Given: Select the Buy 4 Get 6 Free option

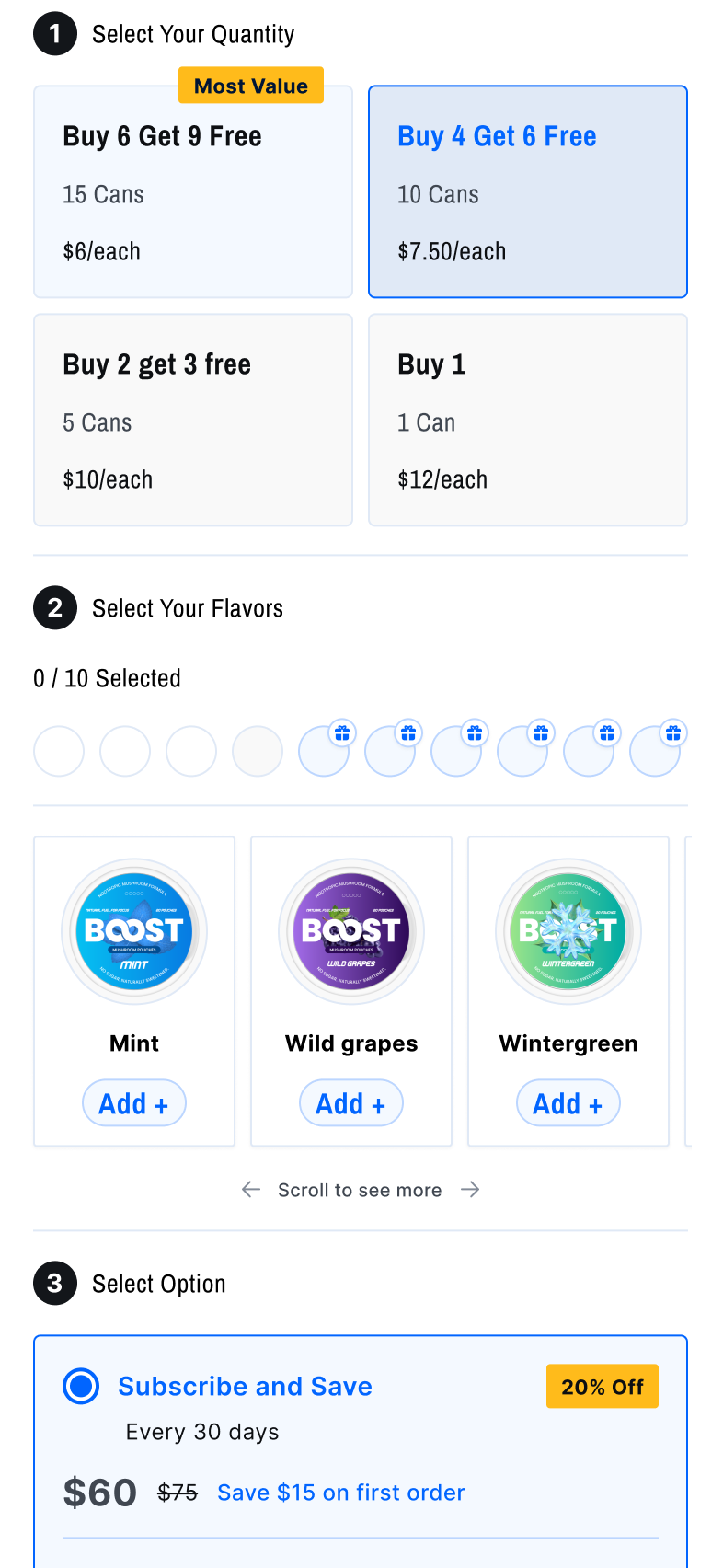Looking at the screenshot, I should (x=528, y=192).
